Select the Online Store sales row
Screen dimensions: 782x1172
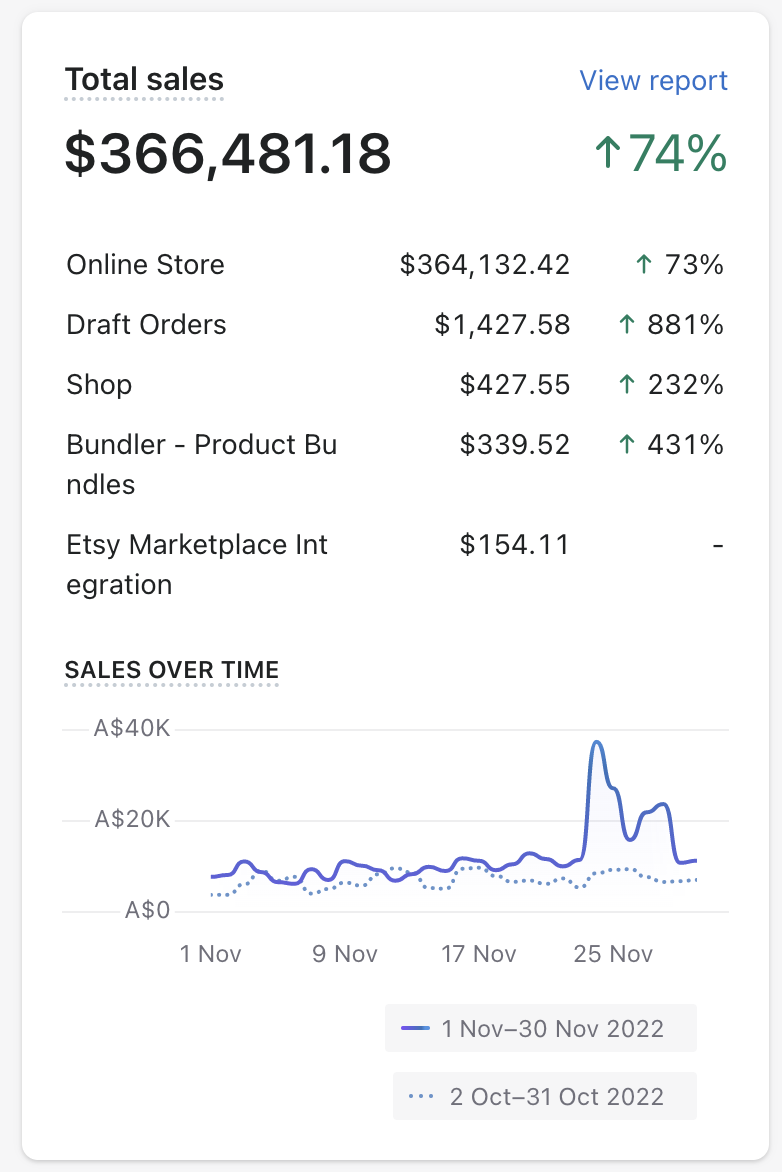tap(145, 265)
